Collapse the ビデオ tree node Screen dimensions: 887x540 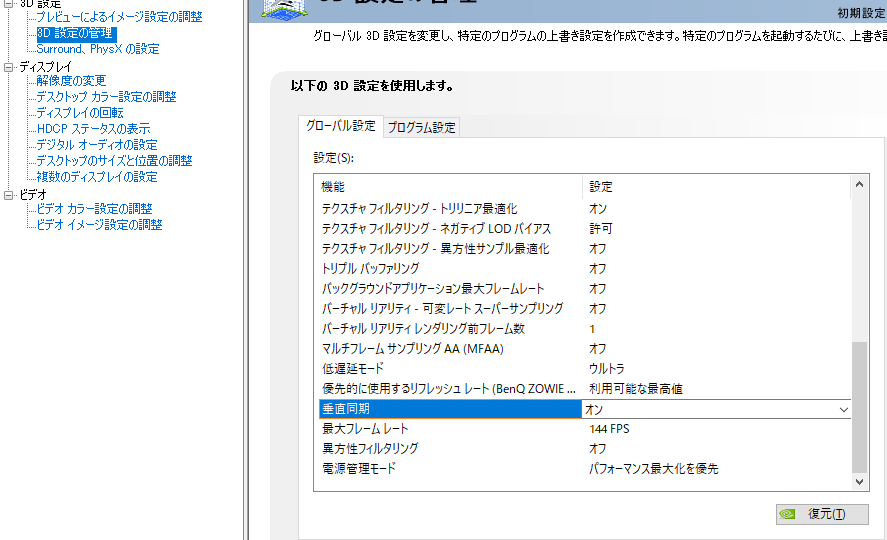[x=8, y=195]
